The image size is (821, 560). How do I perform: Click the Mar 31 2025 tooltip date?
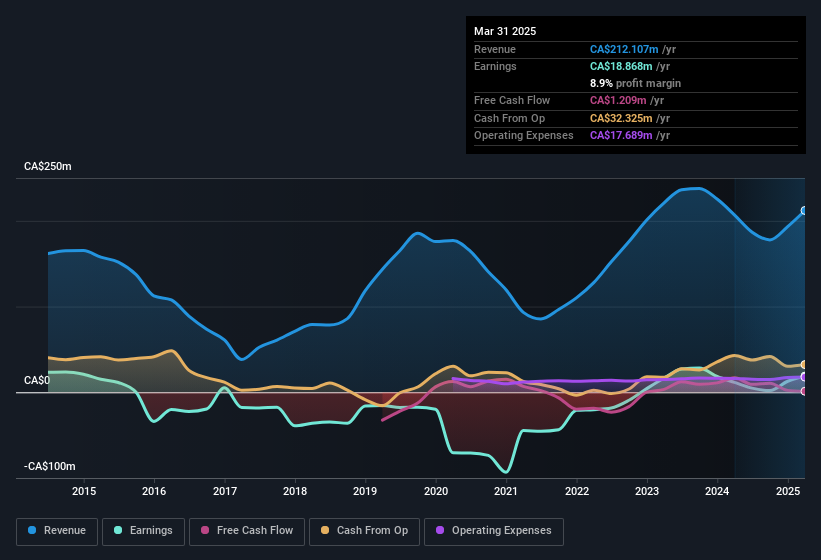505,31
